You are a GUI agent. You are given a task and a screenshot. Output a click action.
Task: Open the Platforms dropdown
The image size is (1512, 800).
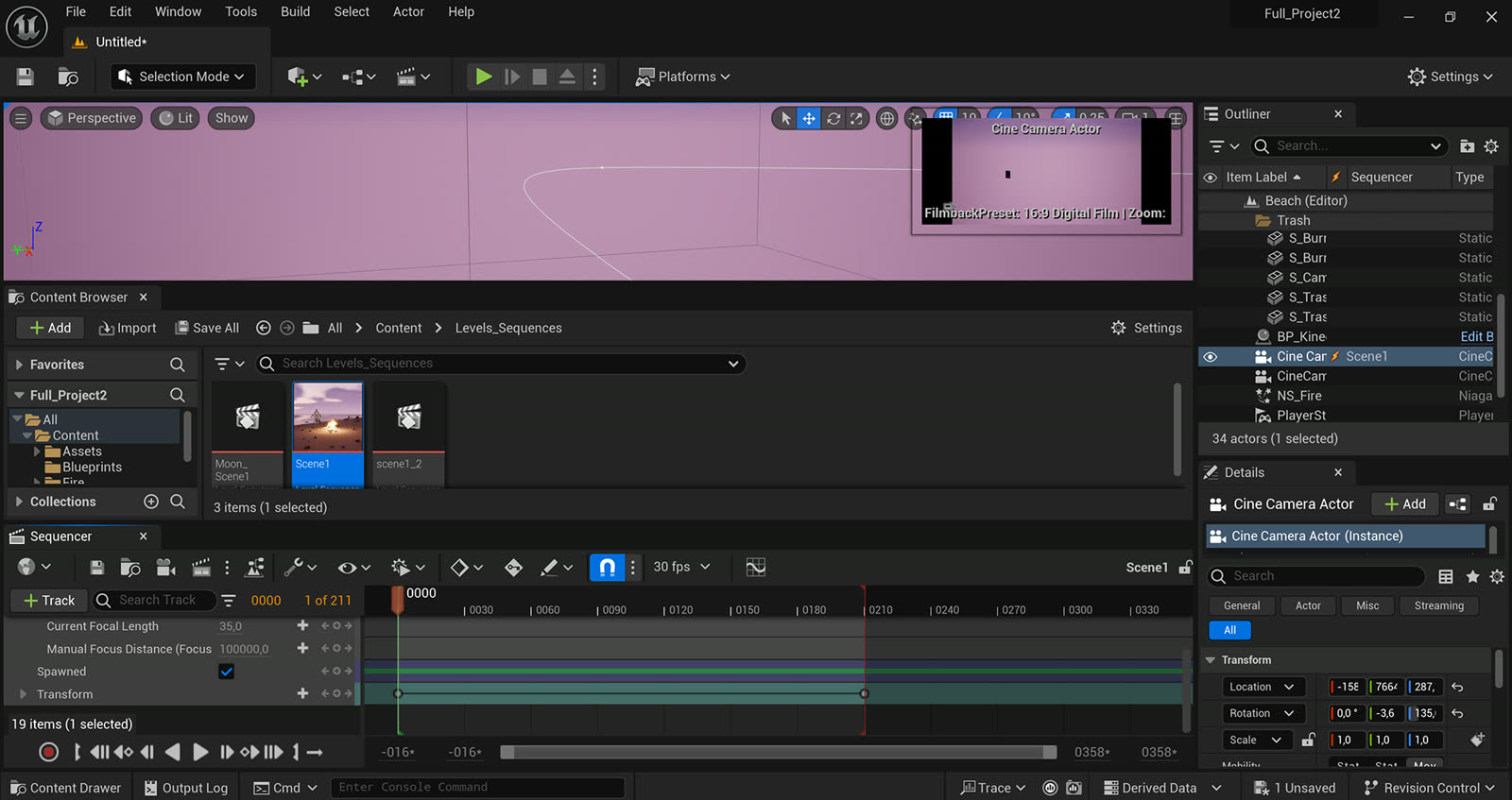[x=682, y=77]
